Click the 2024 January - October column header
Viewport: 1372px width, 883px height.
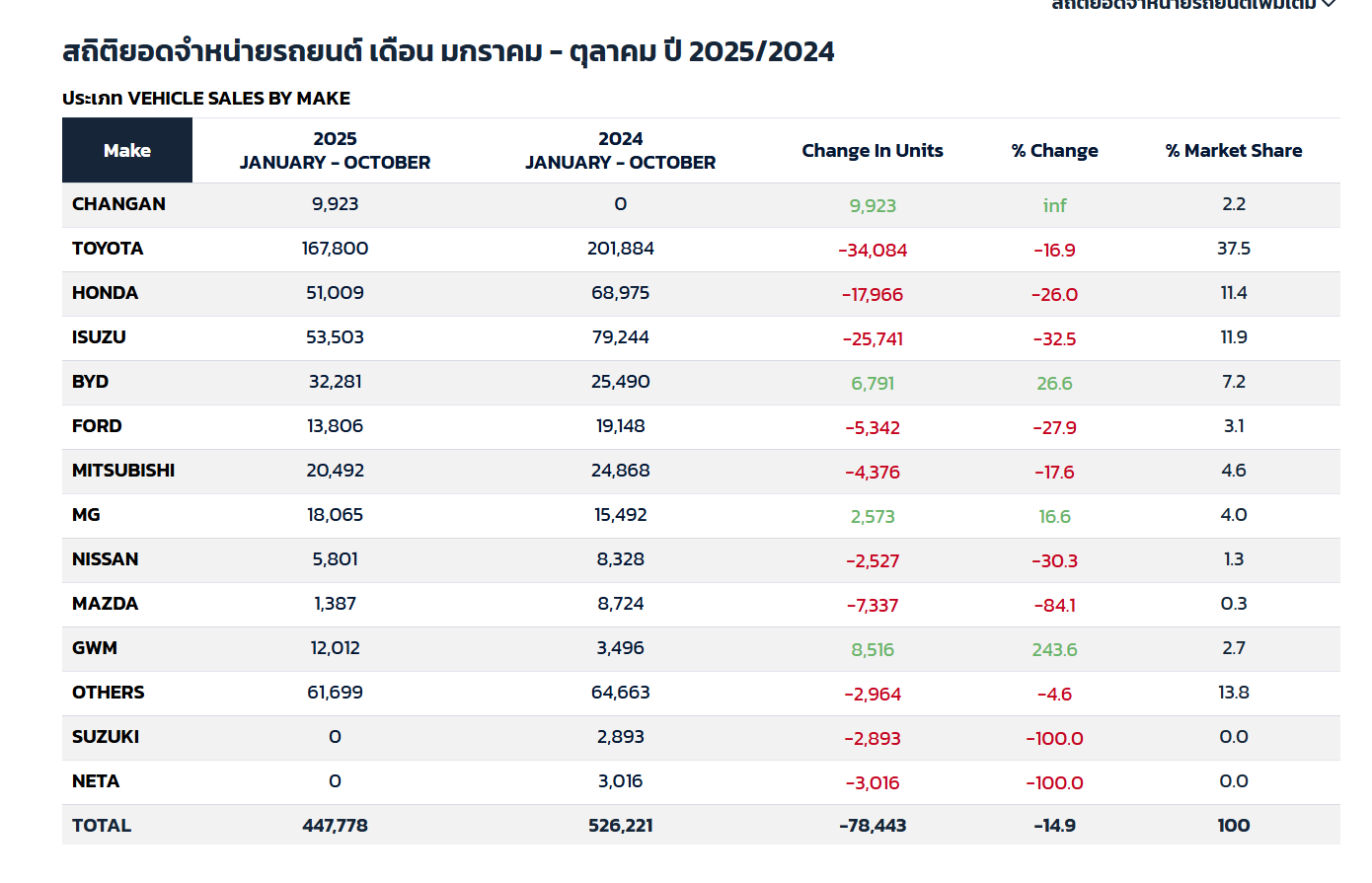click(620, 150)
